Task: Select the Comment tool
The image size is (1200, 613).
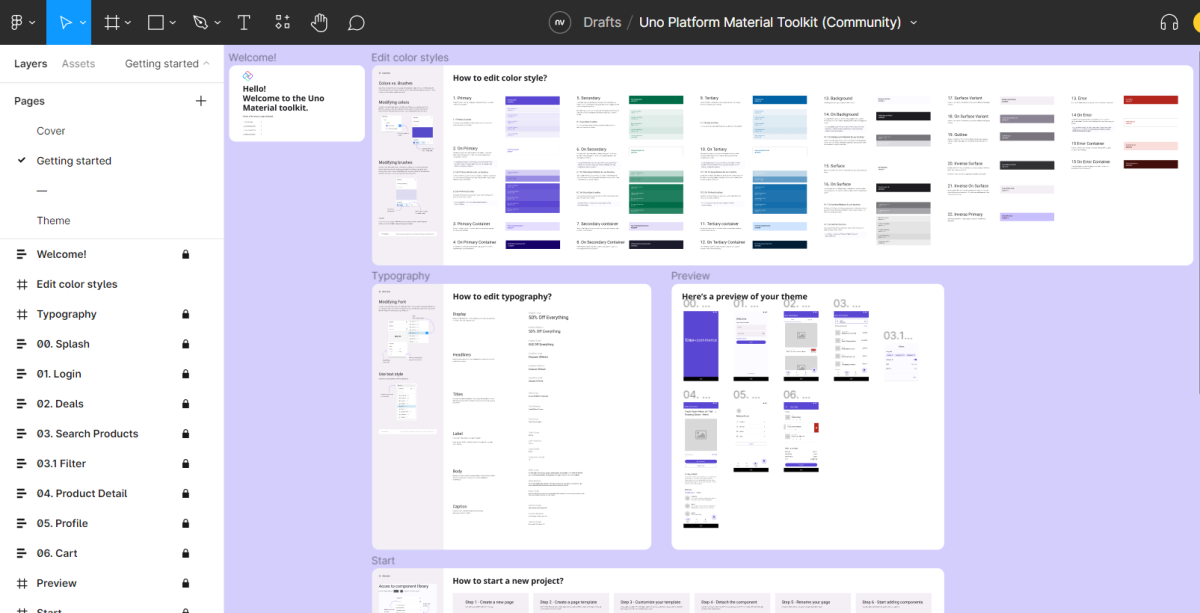Action: click(355, 21)
